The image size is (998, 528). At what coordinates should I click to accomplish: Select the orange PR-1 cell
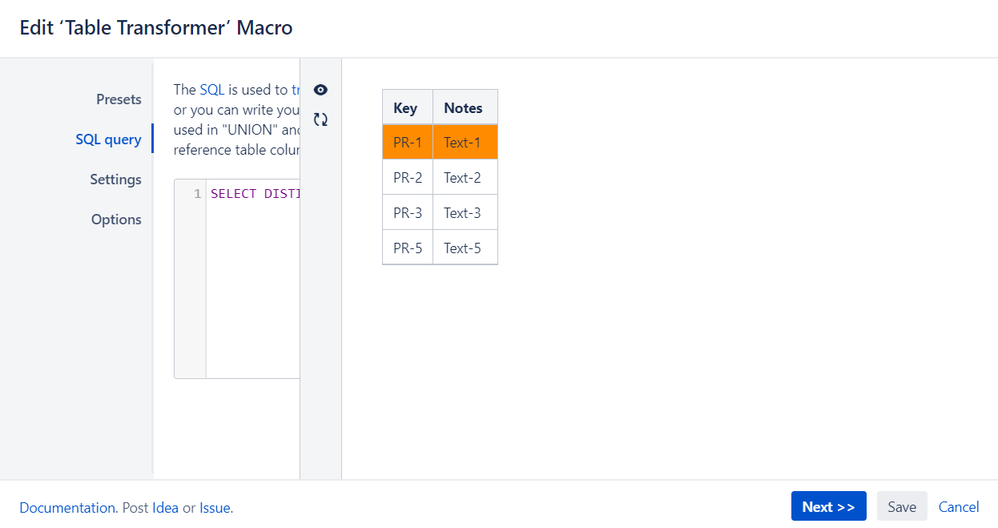coord(407,142)
